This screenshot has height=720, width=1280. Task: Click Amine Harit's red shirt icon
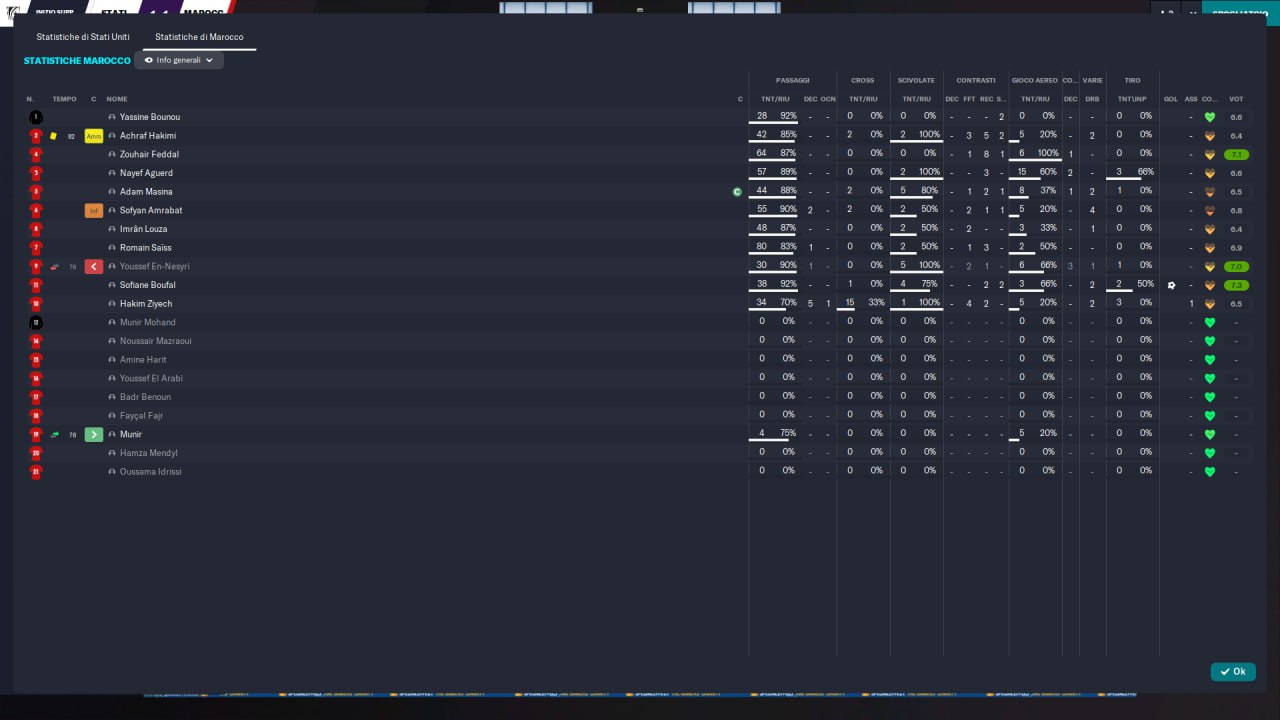coord(36,360)
